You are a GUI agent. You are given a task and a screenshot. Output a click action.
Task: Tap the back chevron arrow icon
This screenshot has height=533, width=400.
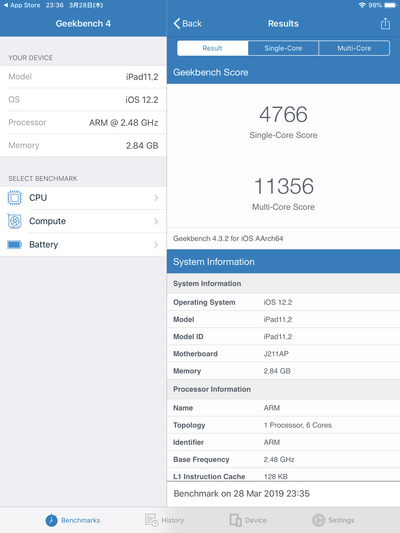point(177,23)
